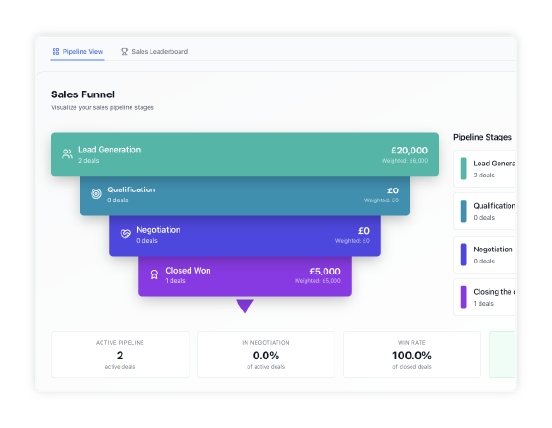The height and width of the screenshot is (428, 552).
Task: Click the Closed Won £5,000 amount
Action: coord(325,271)
